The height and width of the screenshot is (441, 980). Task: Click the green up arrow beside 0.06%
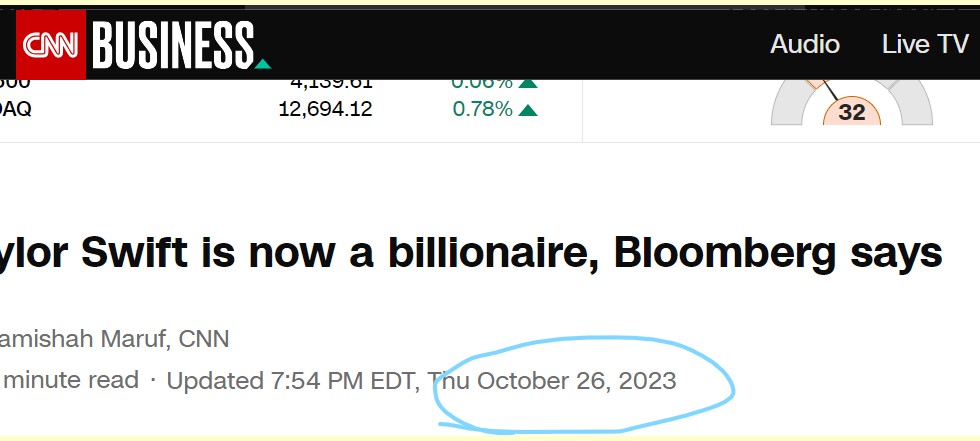point(528,84)
